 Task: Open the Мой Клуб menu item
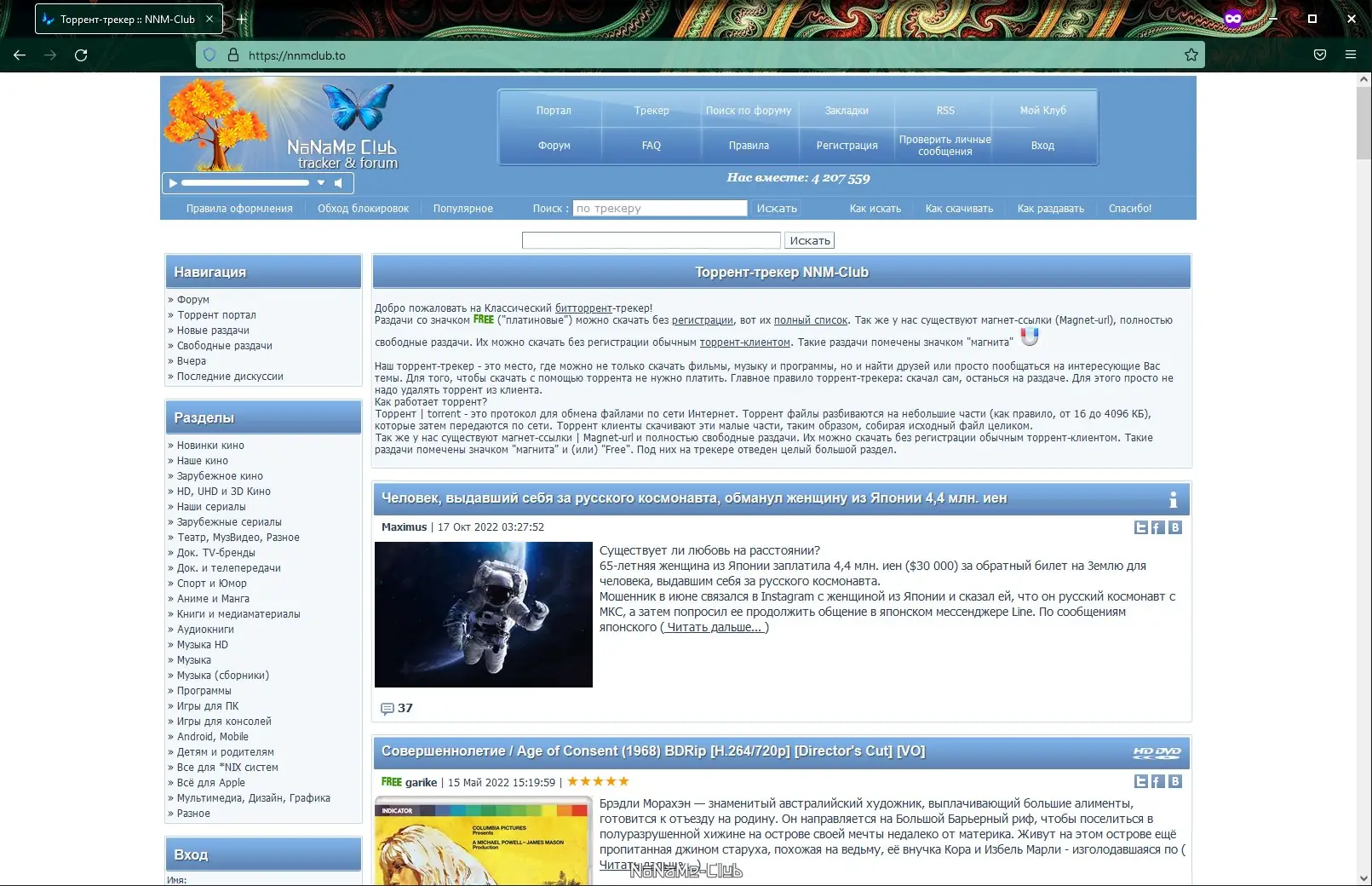click(1042, 111)
